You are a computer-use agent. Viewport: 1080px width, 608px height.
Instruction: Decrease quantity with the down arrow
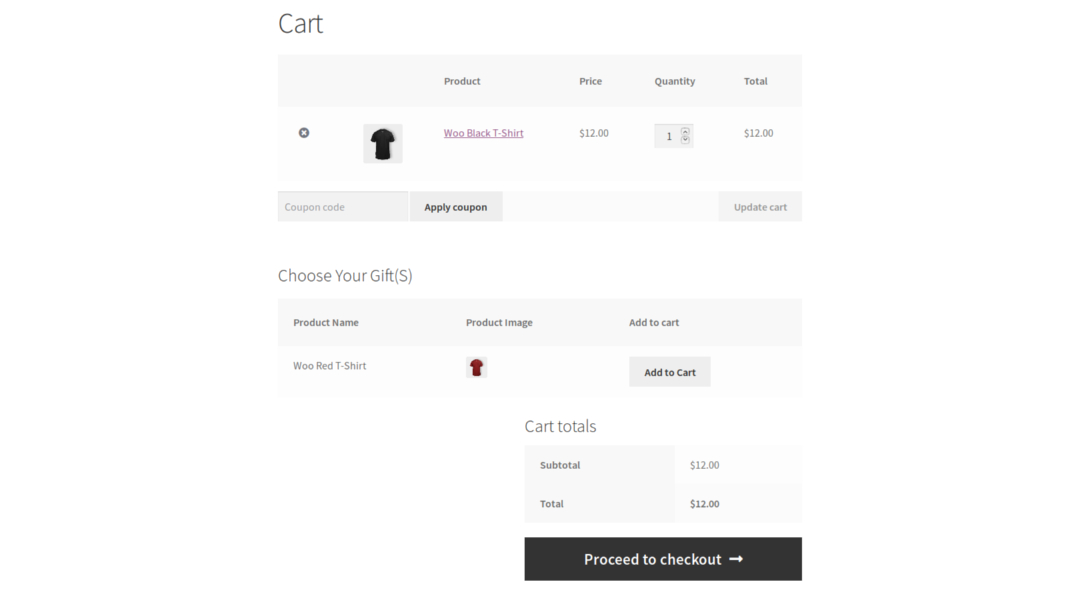tap(685, 139)
